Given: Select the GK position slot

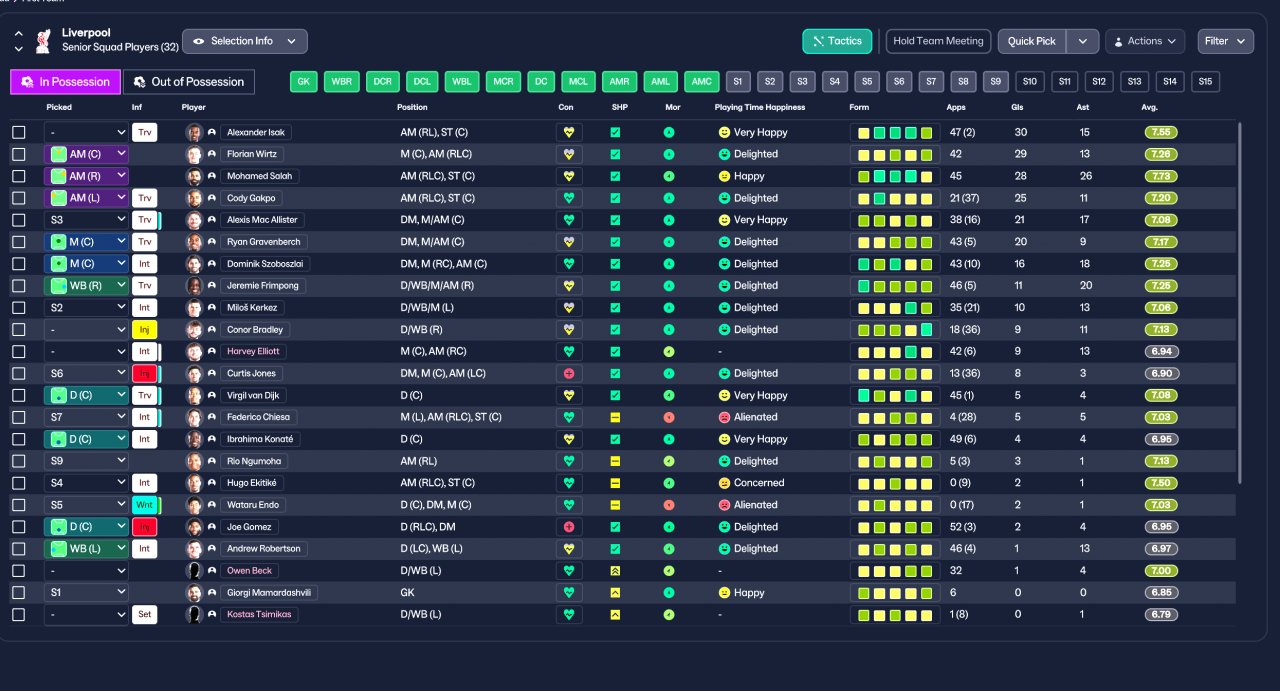Looking at the screenshot, I should 304,82.
